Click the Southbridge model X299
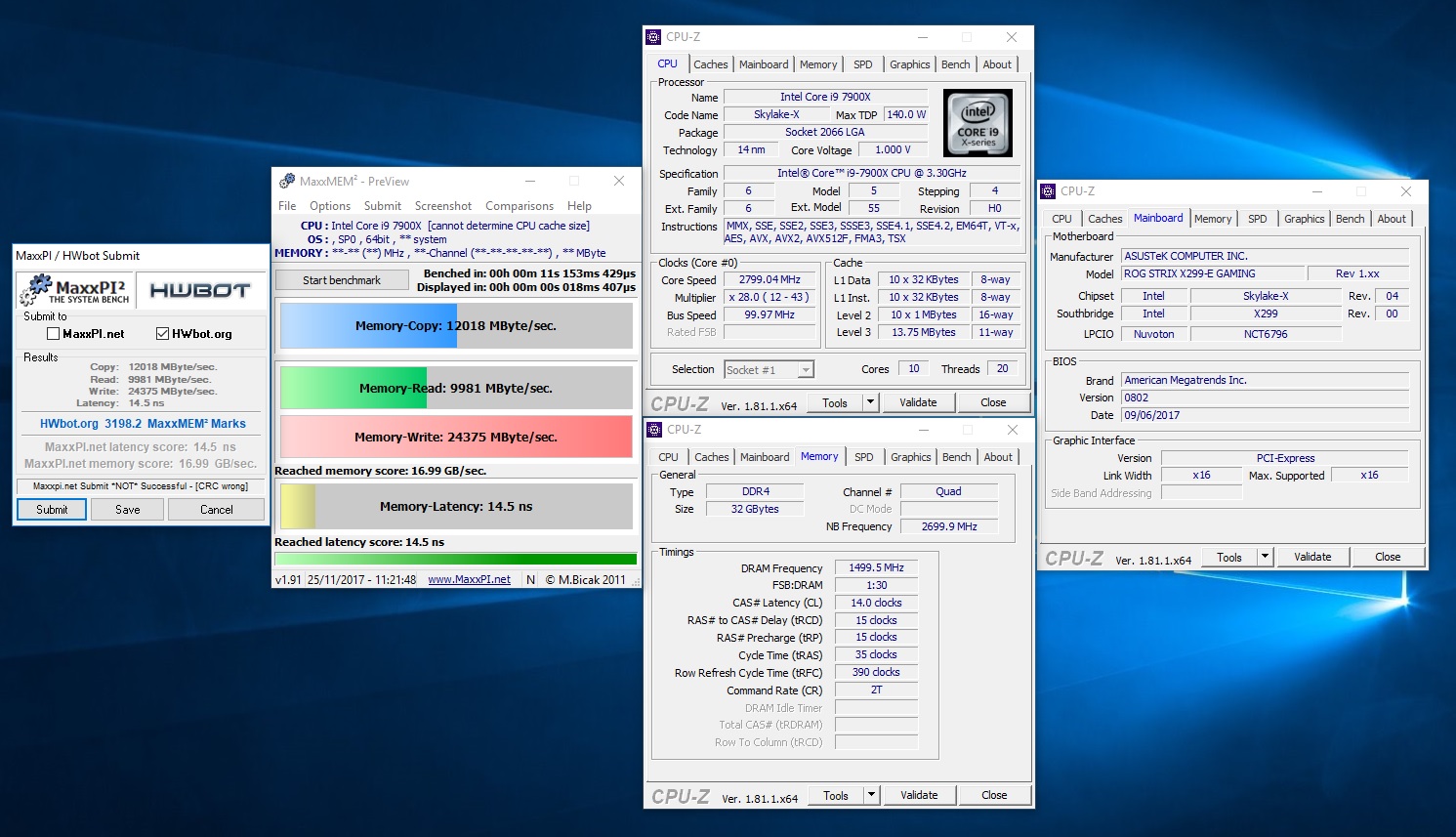 (1266, 314)
